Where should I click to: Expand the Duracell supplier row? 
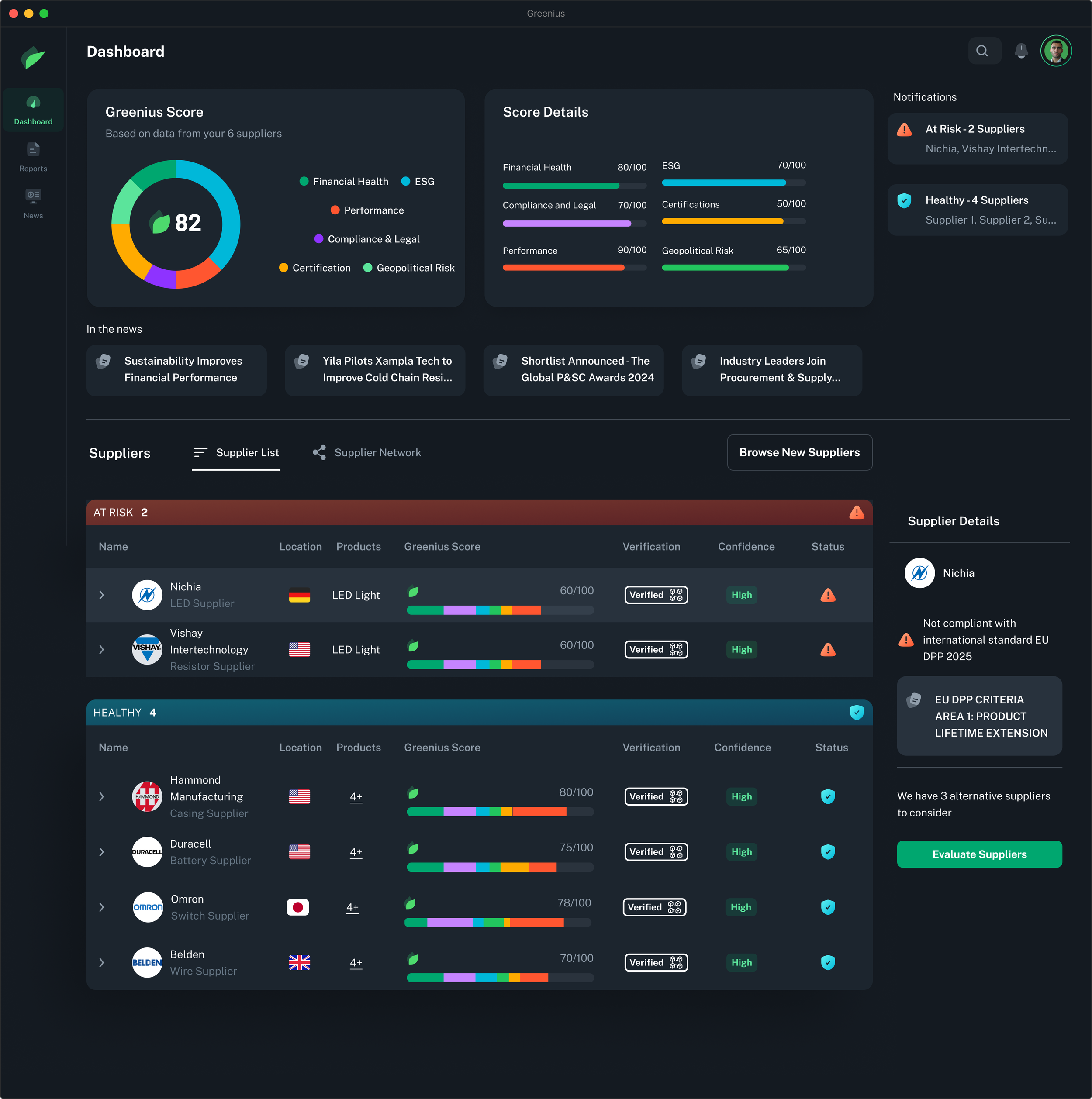click(101, 852)
